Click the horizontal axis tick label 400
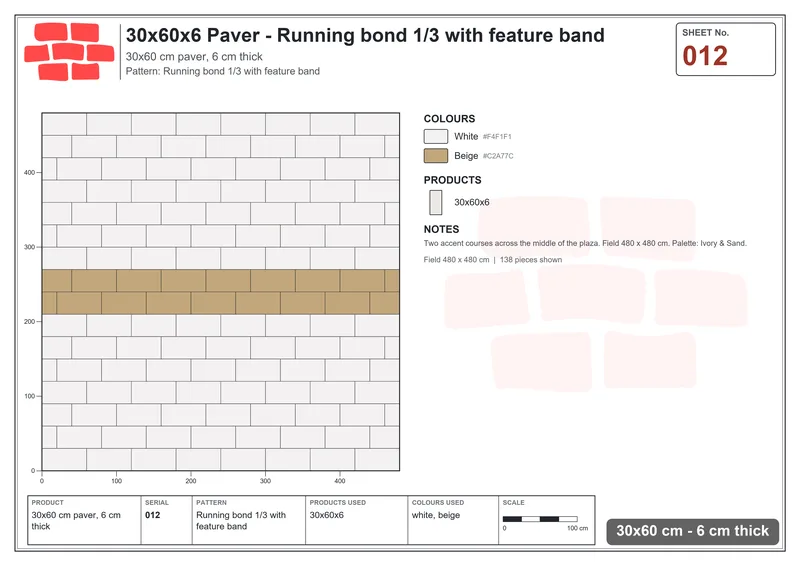 click(x=340, y=481)
